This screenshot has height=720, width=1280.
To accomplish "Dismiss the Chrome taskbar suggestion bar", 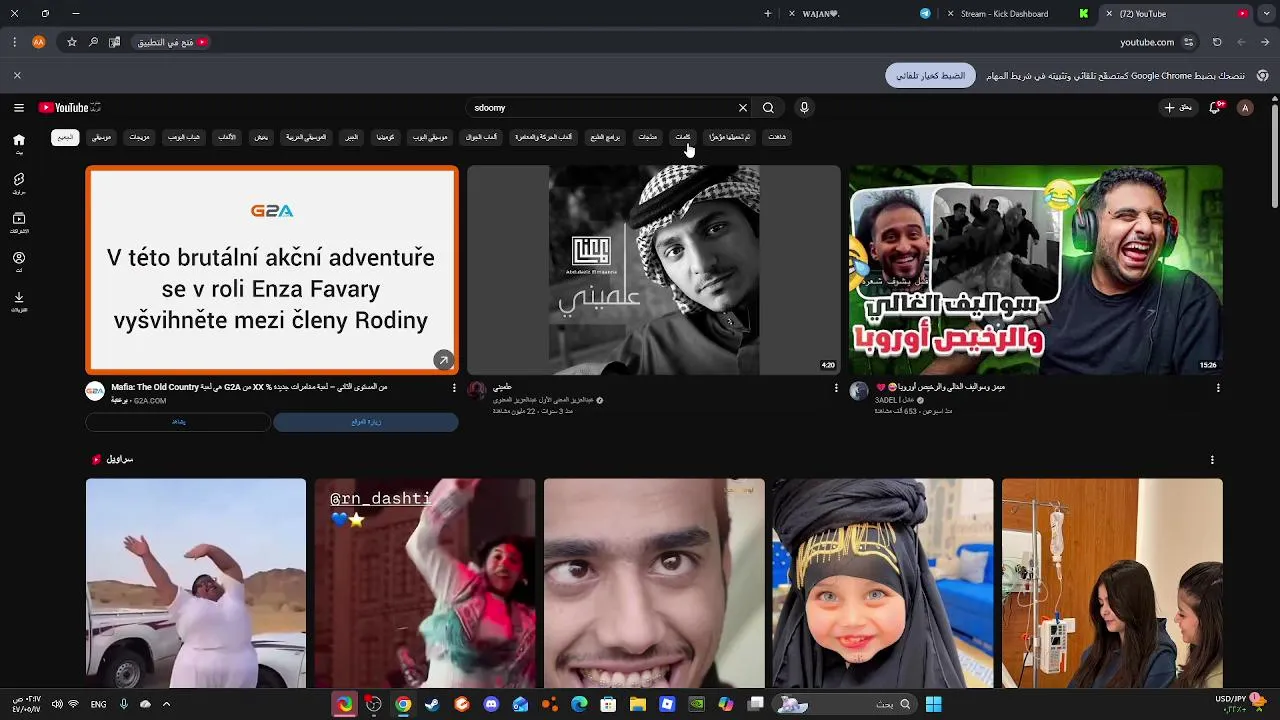I will [x=17, y=75].
